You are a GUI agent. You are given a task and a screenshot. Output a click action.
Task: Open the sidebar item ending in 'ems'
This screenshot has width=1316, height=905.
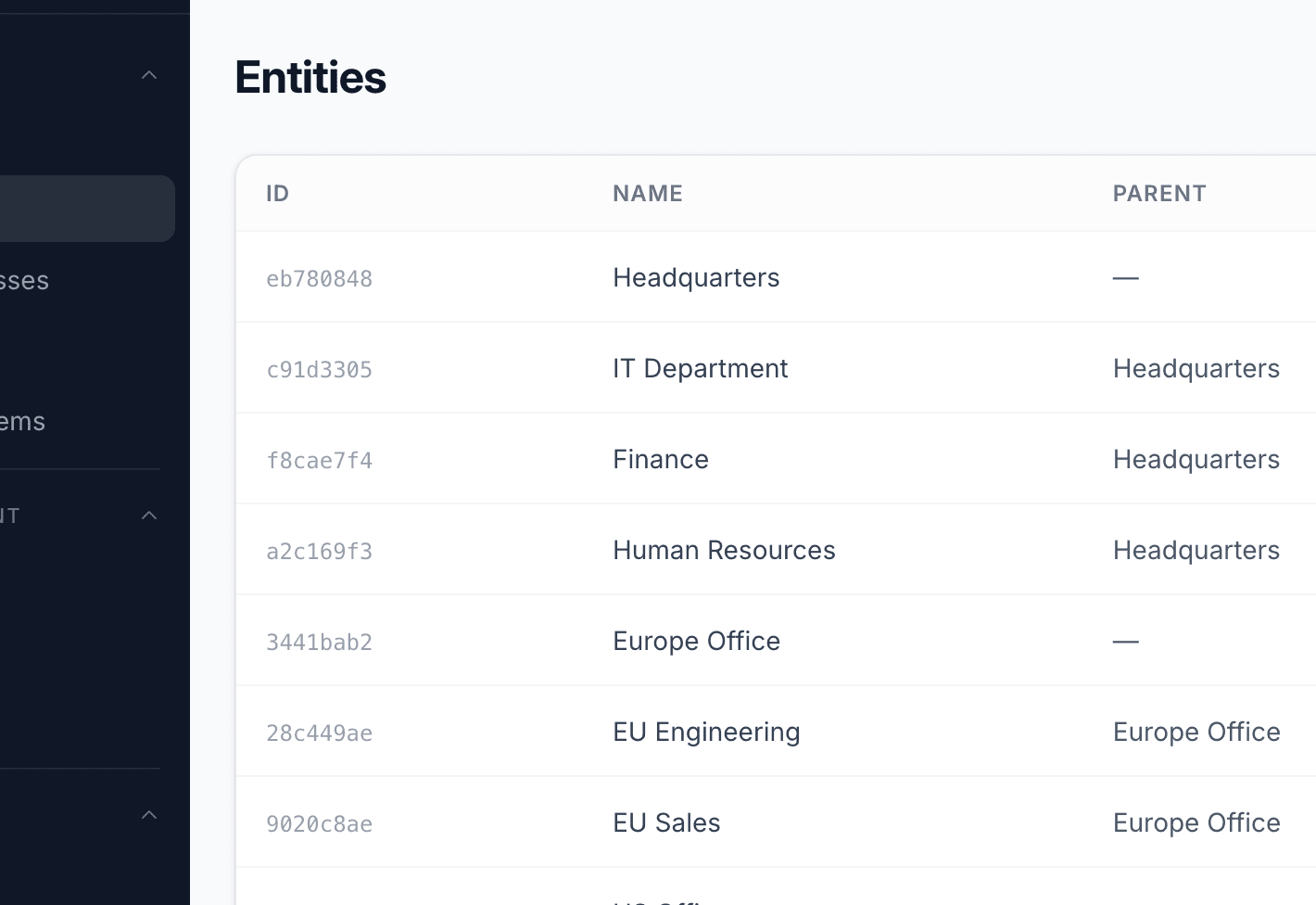pyautogui.click(x=22, y=421)
